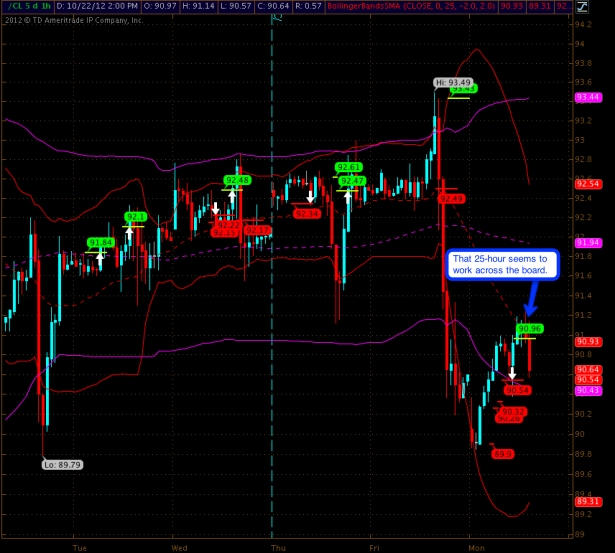Click the Wed label on time axis
Viewport: 615px width, 553px height.
180,547
